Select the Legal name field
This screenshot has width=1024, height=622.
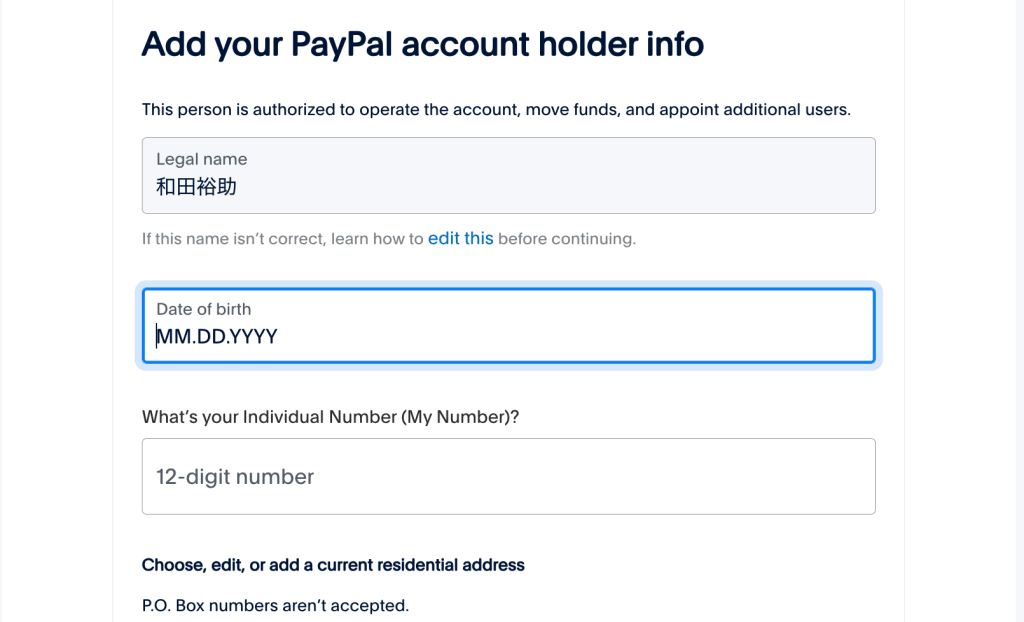tap(508, 176)
